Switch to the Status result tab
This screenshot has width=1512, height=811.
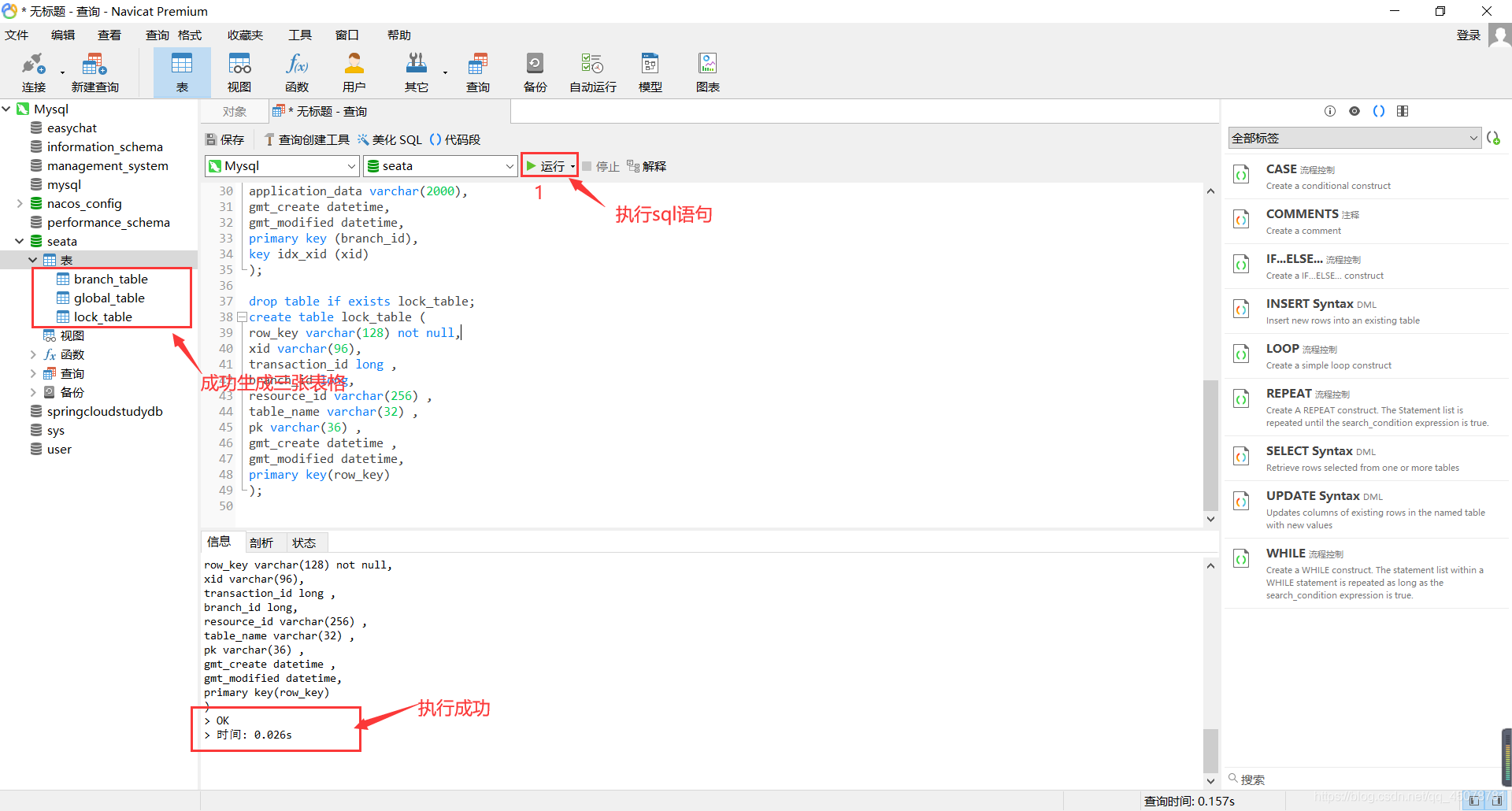point(304,543)
